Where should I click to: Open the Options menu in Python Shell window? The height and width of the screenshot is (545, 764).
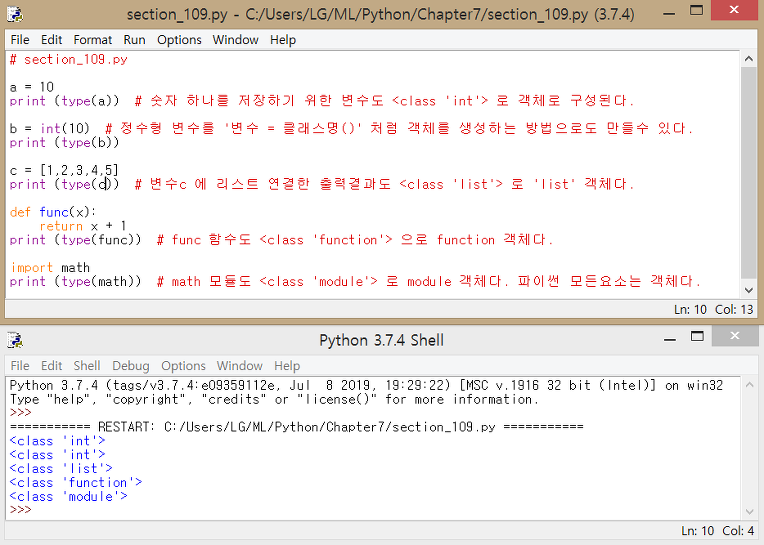tap(183, 366)
